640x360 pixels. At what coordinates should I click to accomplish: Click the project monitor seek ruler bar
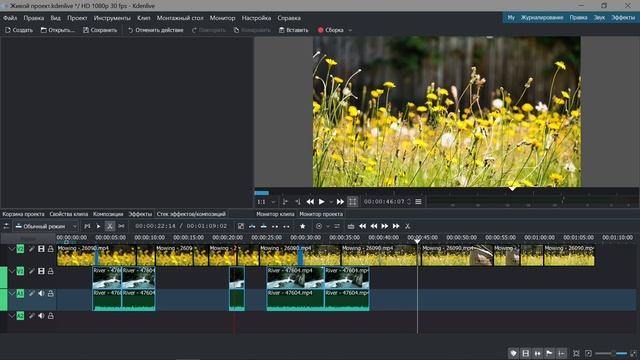(447, 192)
